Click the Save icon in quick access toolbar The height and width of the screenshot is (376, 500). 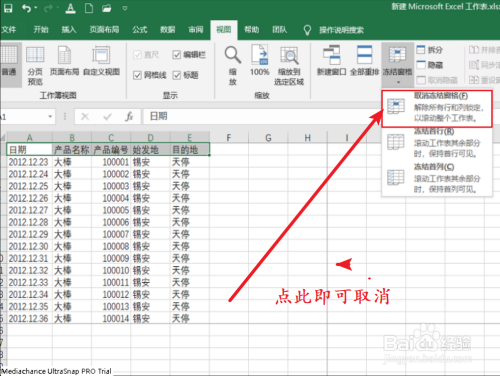[x=8, y=8]
